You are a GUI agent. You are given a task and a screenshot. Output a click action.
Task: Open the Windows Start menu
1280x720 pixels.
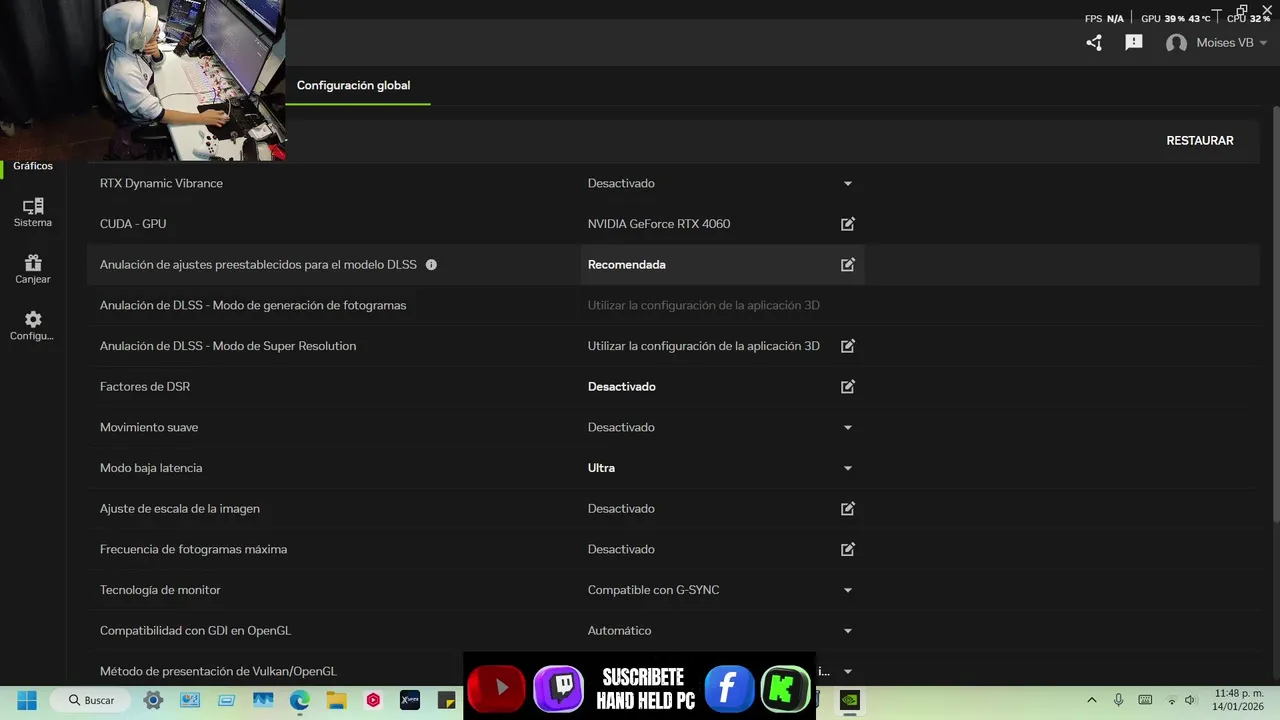pos(27,700)
